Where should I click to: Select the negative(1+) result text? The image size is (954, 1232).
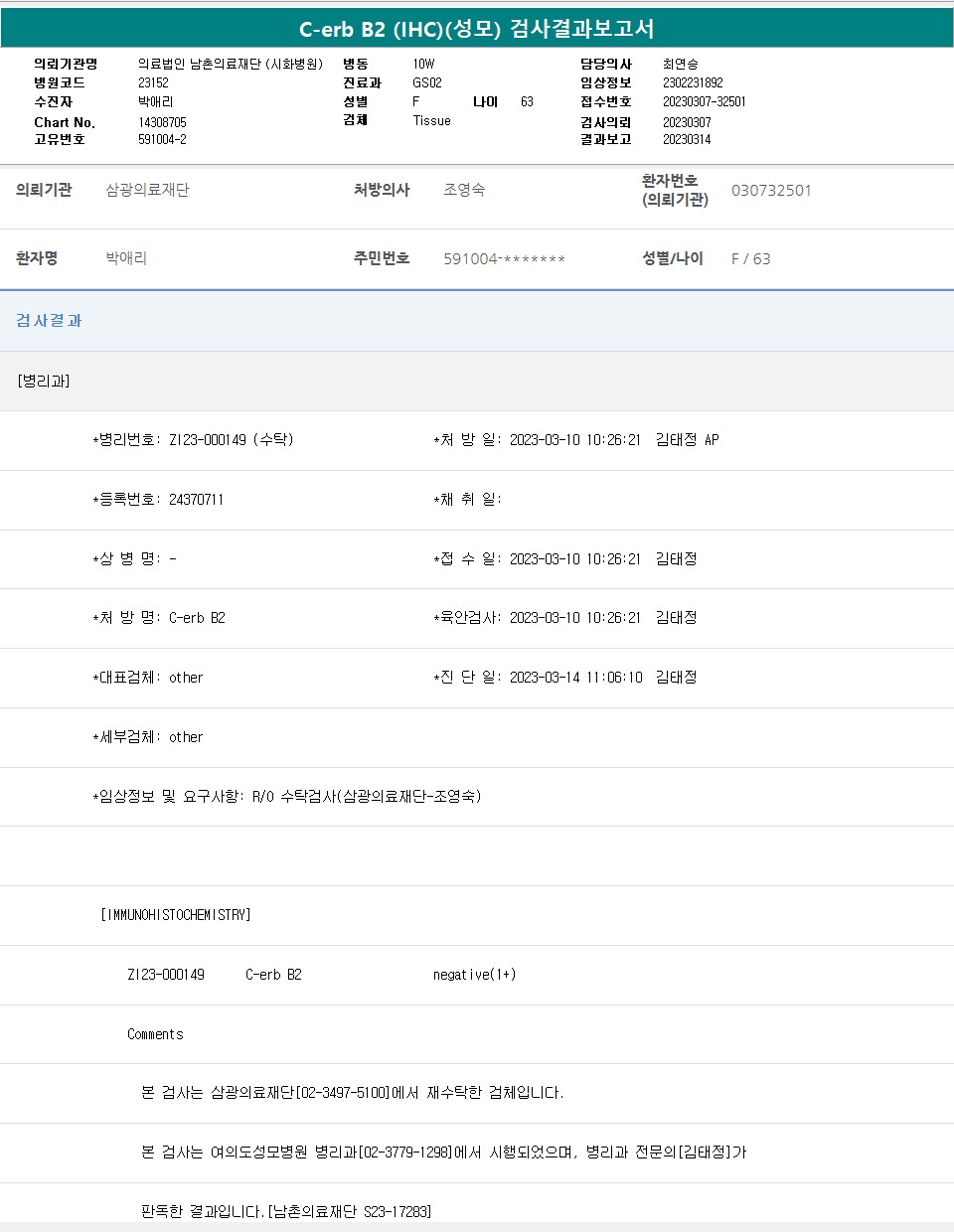(474, 975)
